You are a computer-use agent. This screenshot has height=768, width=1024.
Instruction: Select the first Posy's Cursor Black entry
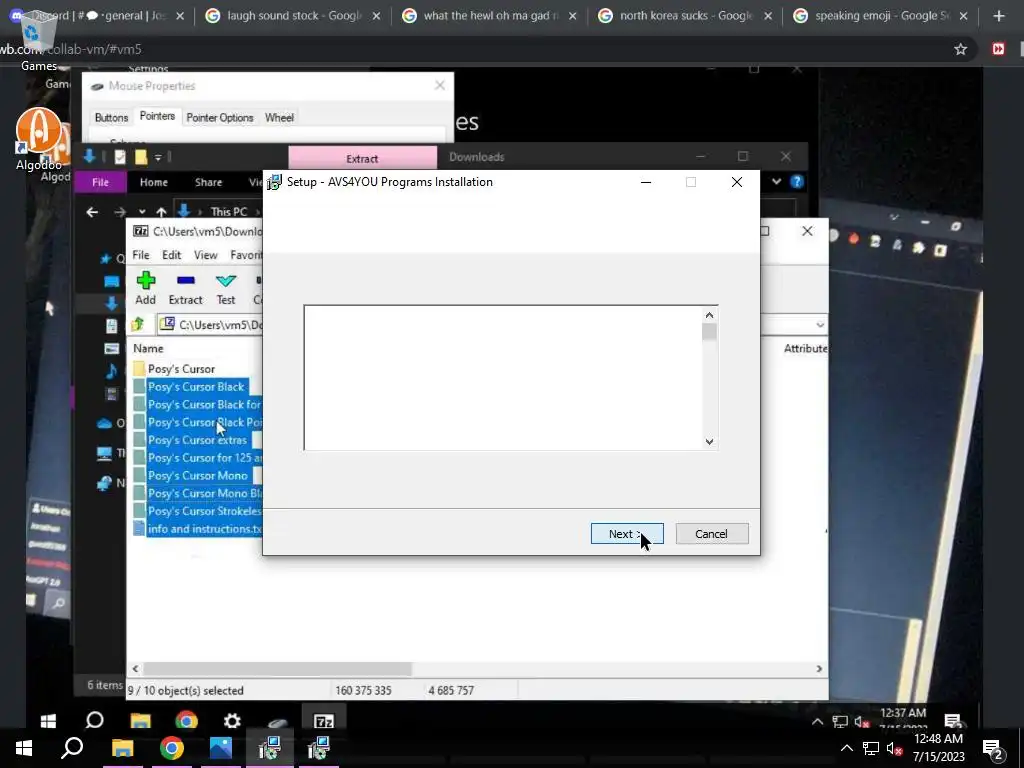196,387
